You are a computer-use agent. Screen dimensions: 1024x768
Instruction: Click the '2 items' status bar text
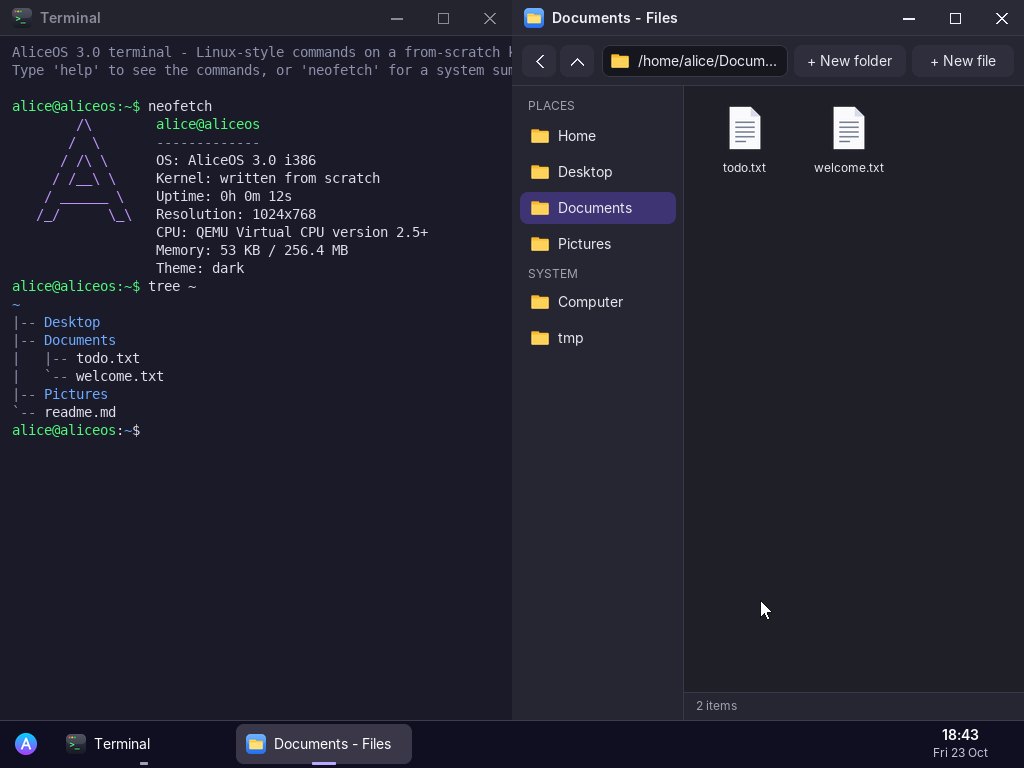(716, 706)
